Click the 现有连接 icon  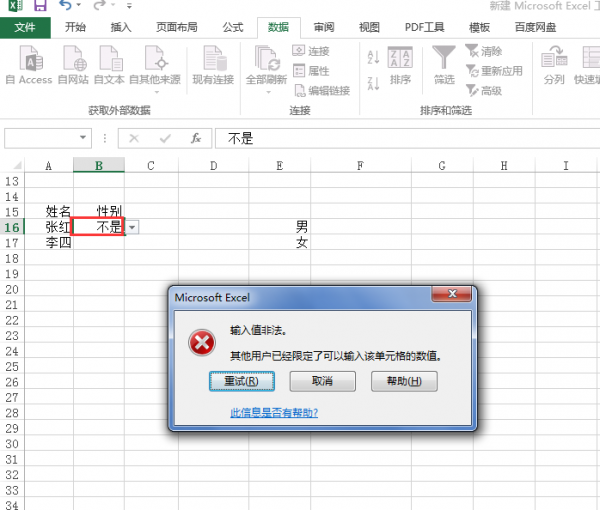pyautogui.click(x=213, y=65)
